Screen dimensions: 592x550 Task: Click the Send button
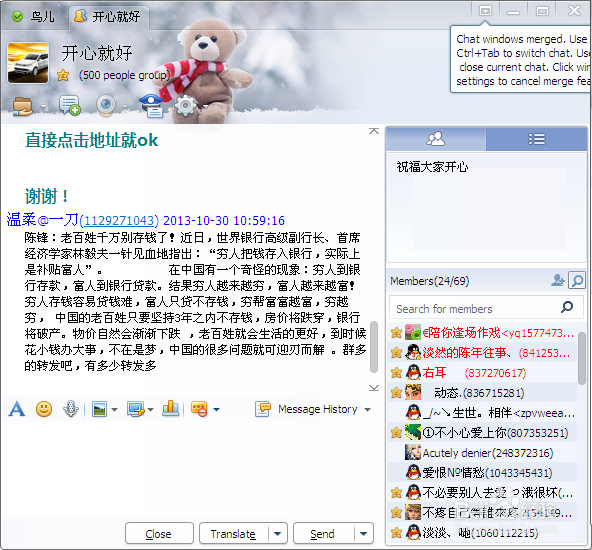pyautogui.click(x=322, y=533)
